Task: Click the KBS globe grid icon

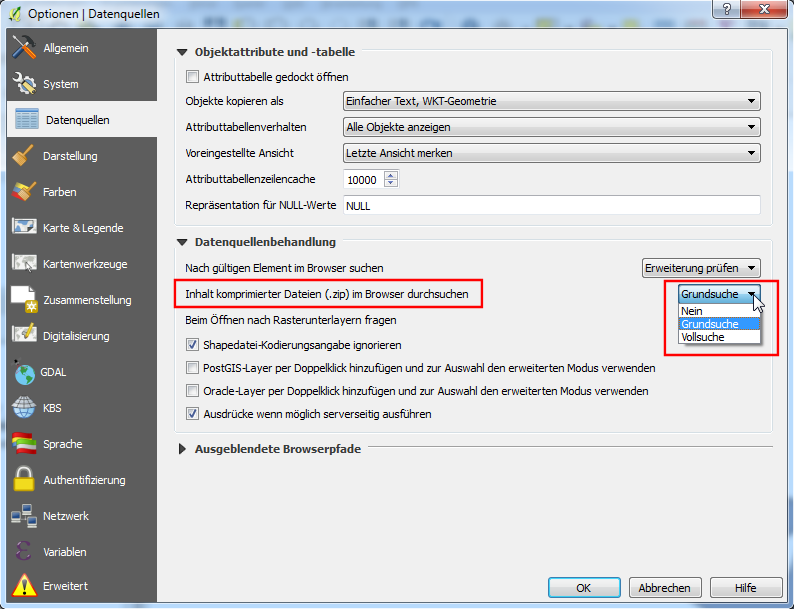Action: [x=24, y=408]
